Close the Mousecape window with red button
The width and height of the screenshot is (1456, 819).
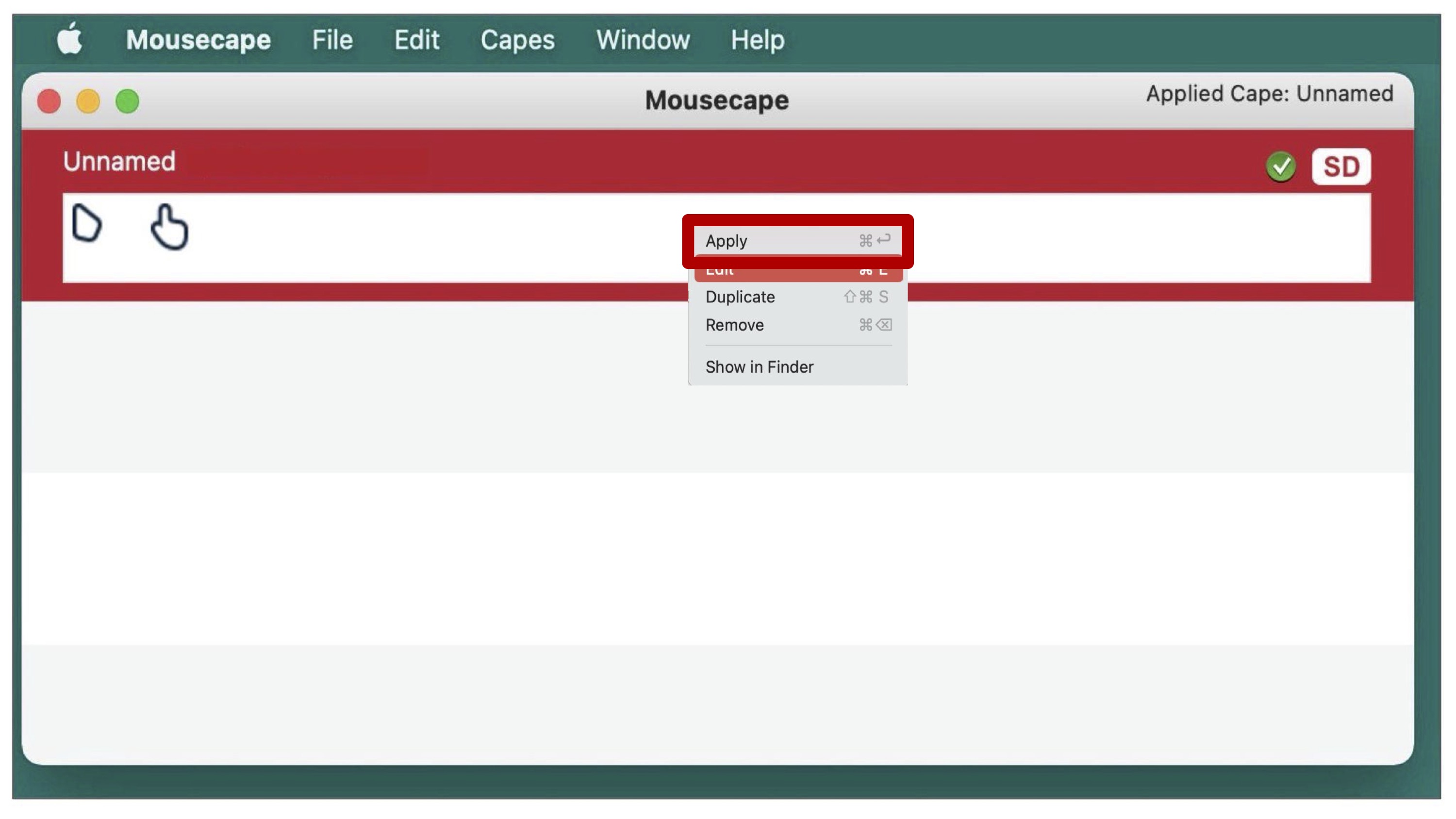(49, 101)
